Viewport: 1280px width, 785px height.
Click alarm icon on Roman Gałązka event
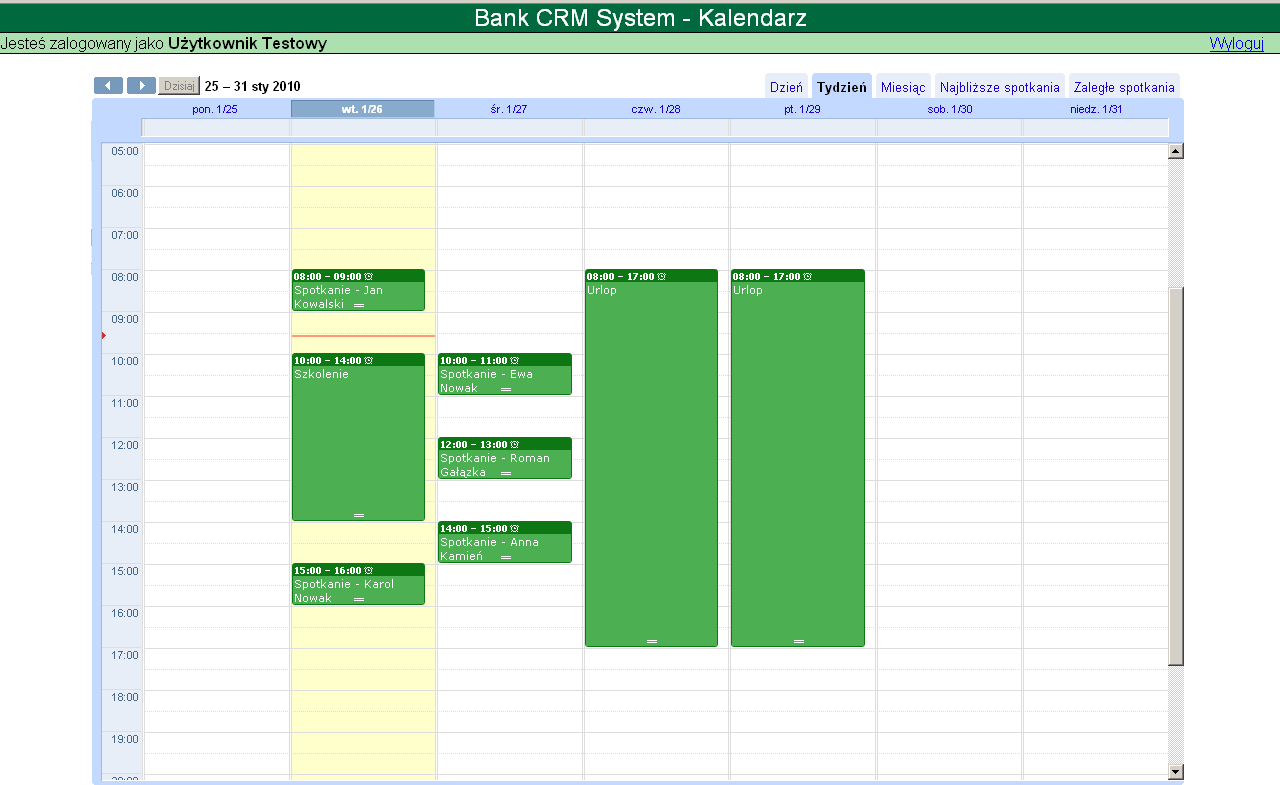point(515,444)
